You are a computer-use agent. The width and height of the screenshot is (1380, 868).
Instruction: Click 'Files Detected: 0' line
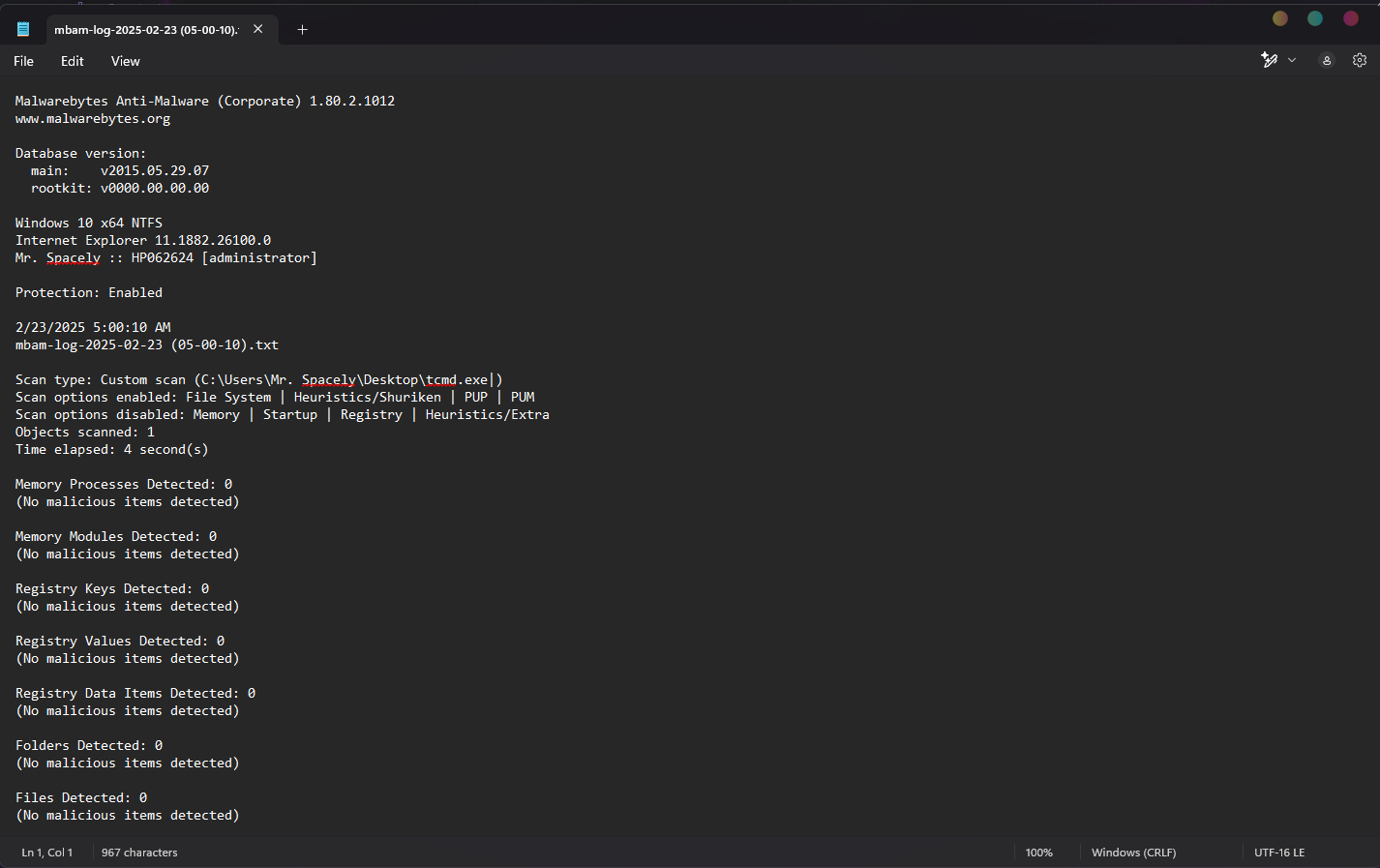81,797
